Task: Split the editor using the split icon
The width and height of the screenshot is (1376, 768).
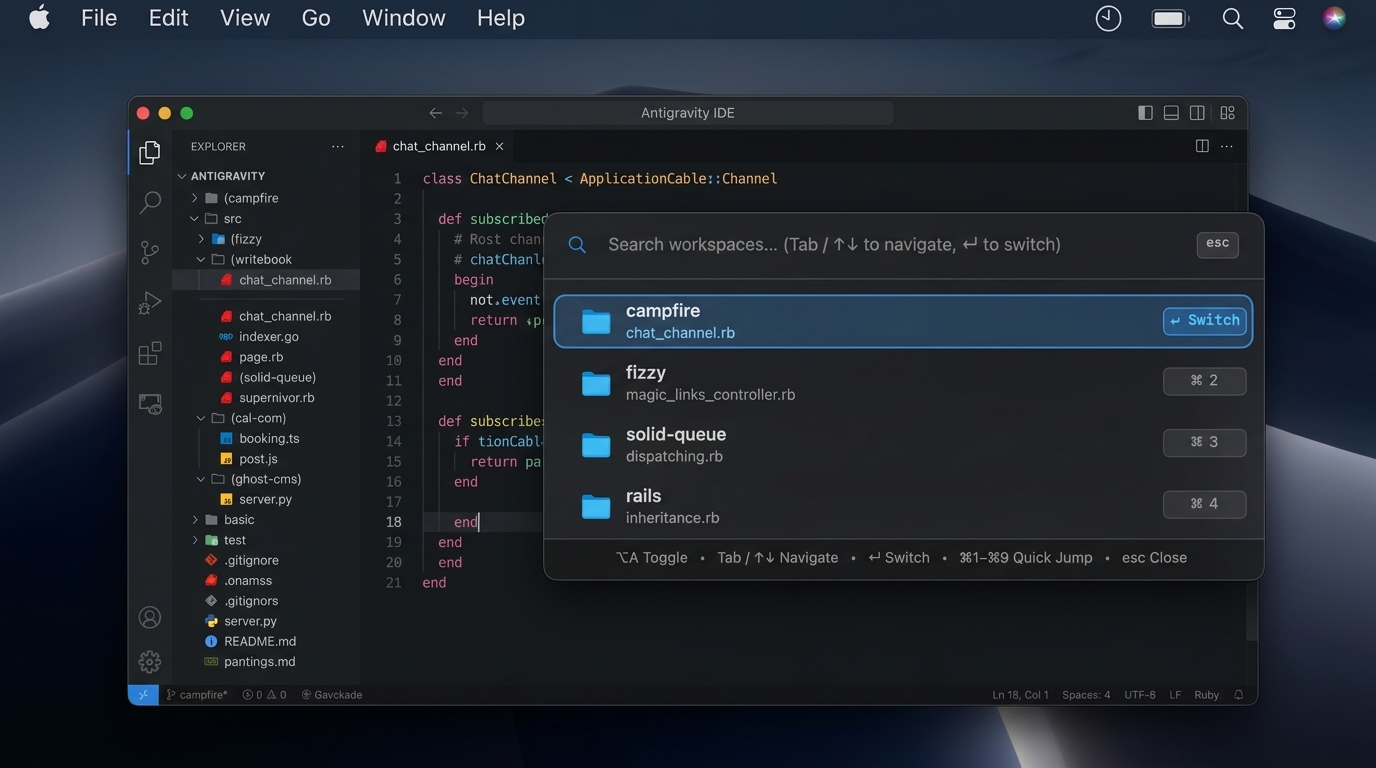Action: click(1202, 146)
